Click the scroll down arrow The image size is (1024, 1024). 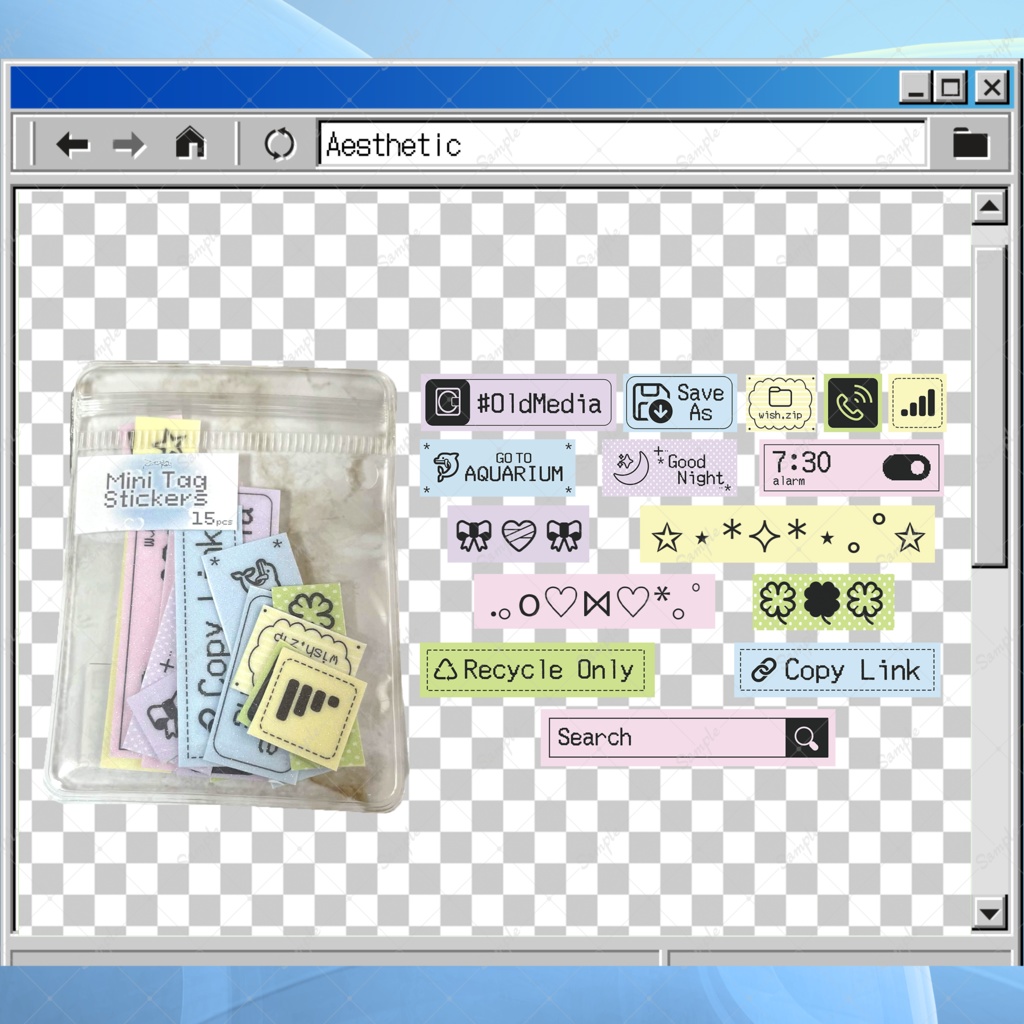point(989,912)
